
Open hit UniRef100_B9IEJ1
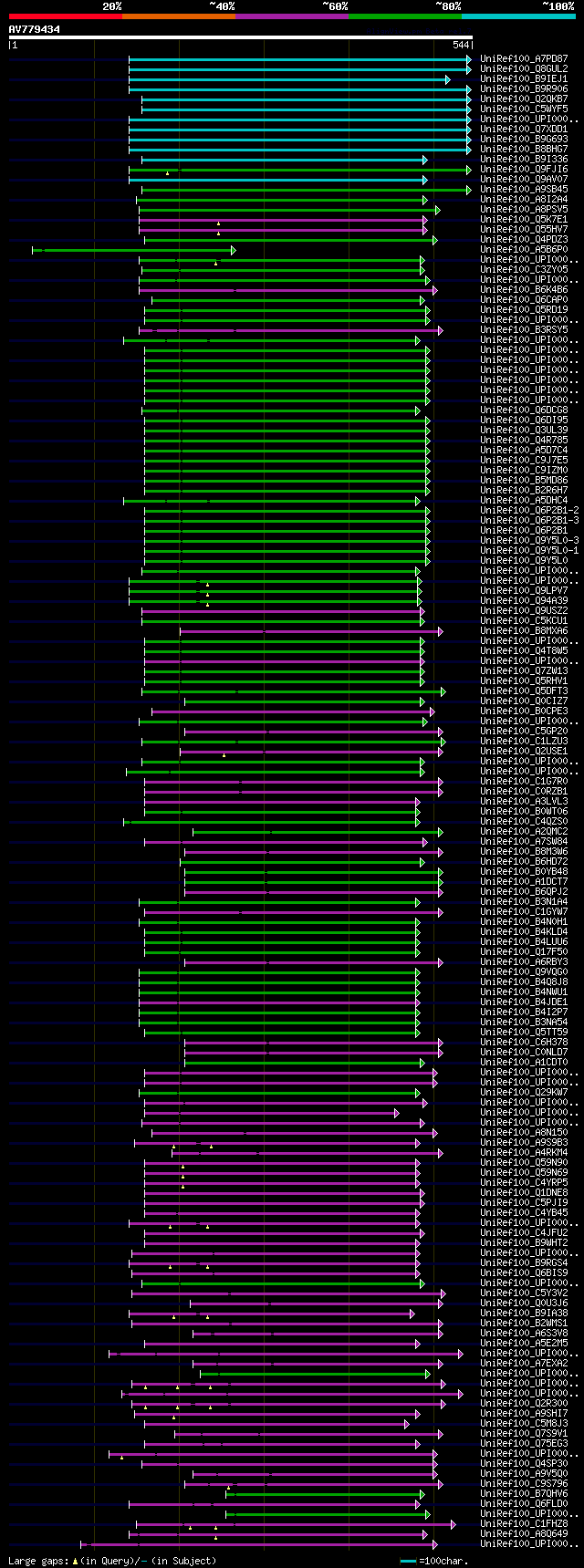point(524,78)
